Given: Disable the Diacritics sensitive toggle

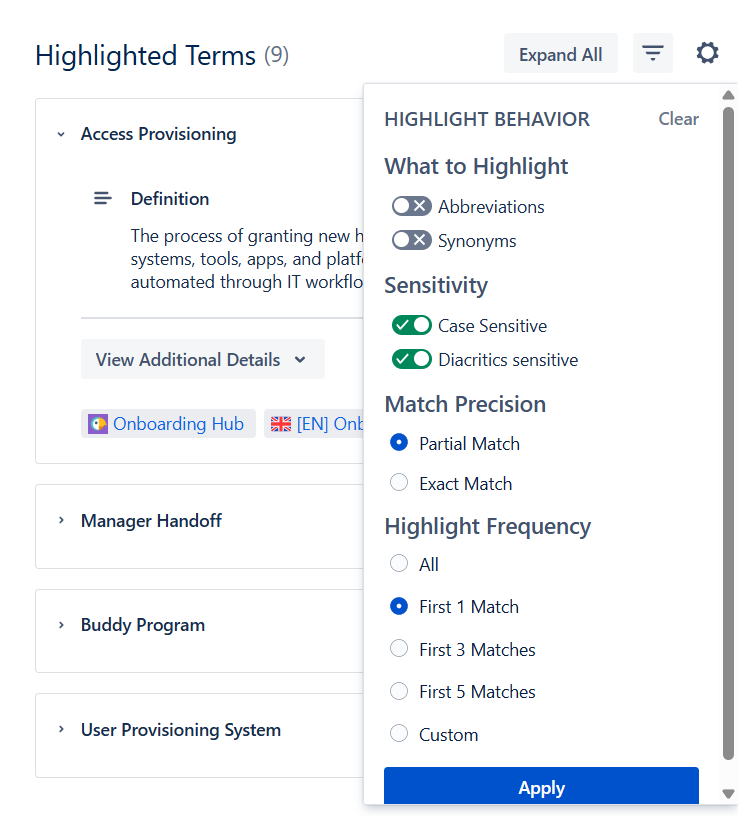Looking at the screenshot, I should pyautogui.click(x=412, y=359).
